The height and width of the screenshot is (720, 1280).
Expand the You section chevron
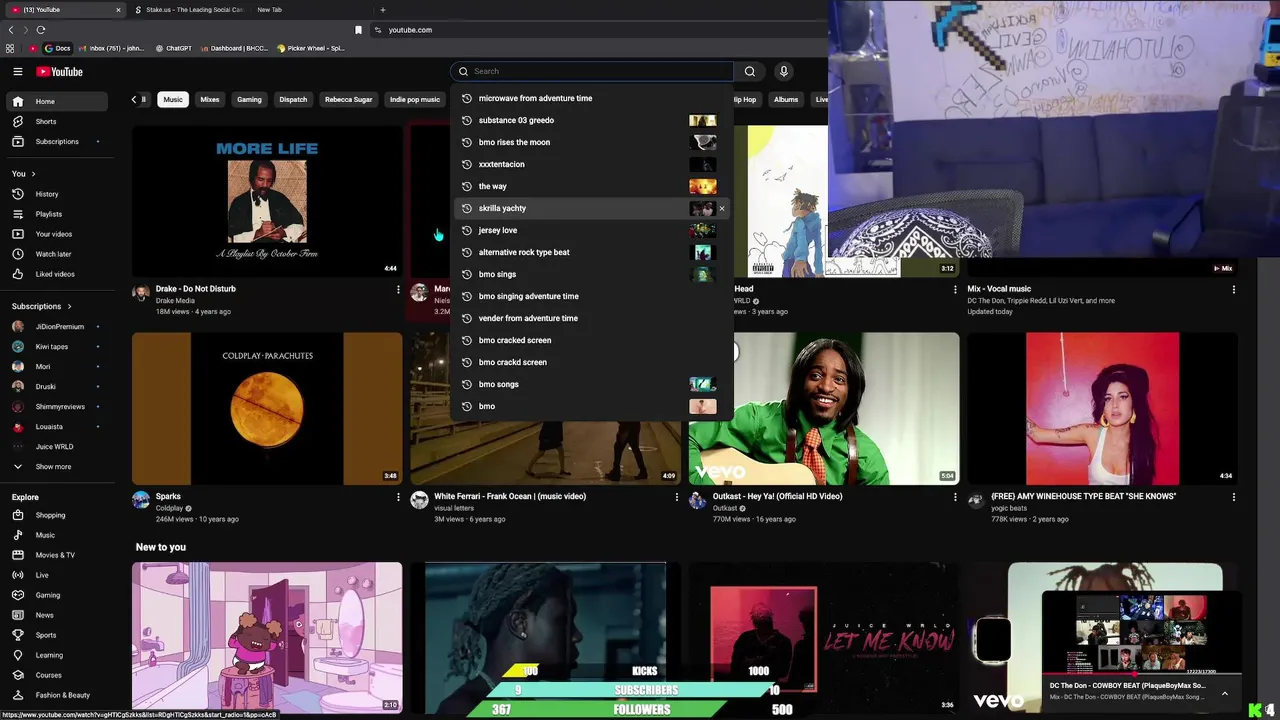click(x=32, y=174)
